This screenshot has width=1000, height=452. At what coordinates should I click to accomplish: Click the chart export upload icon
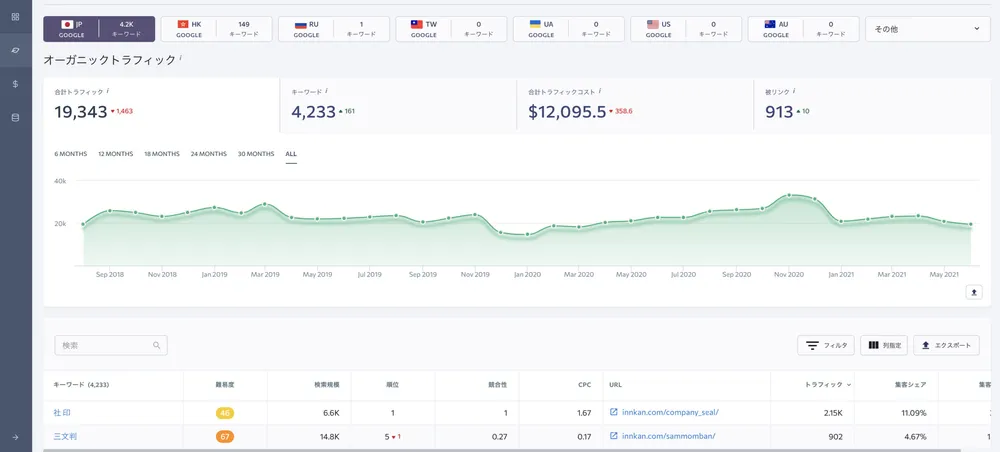(x=974, y=292)
